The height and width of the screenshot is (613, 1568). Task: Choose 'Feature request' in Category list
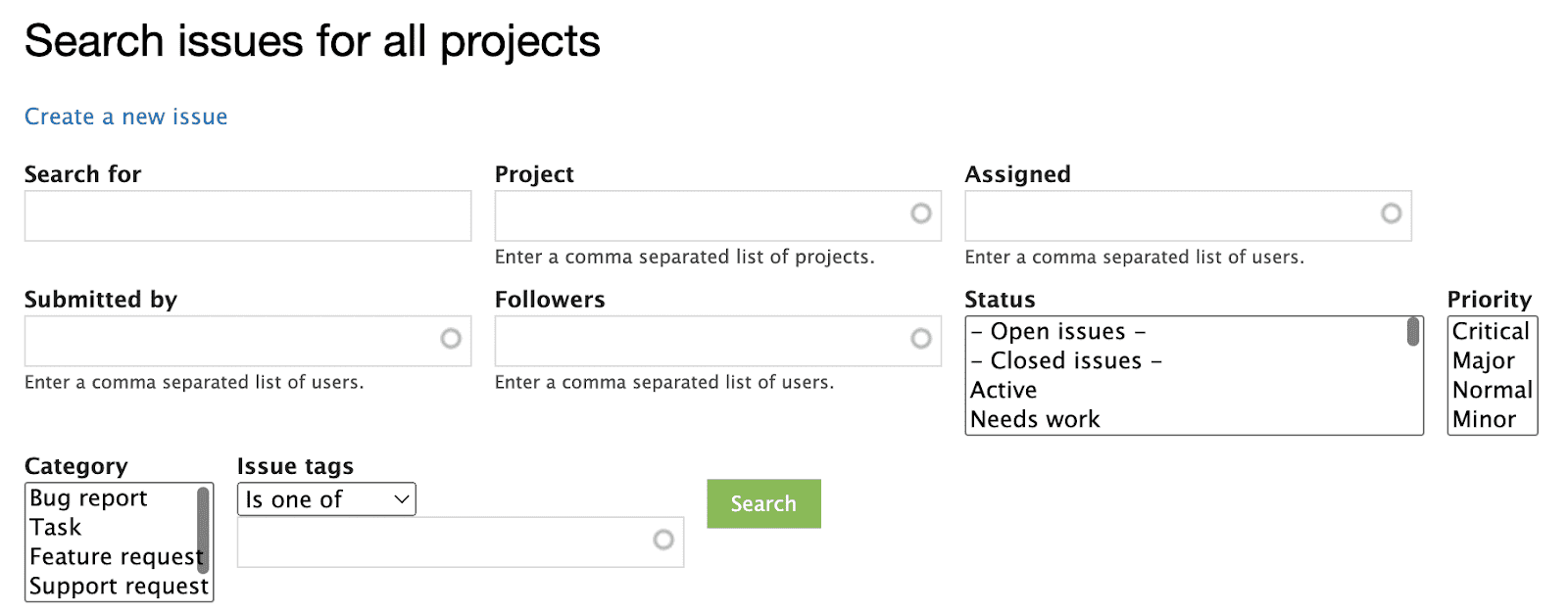(116, 557)
